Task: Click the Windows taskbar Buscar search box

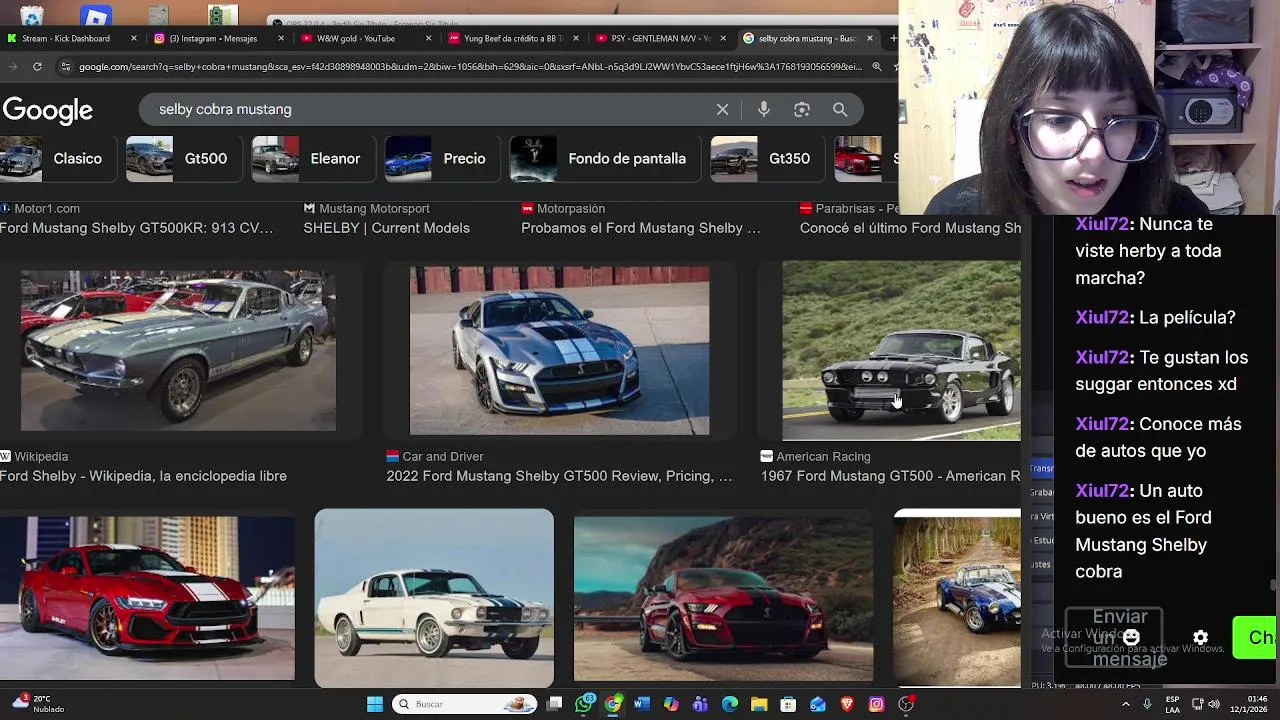Action: (465, 704)
